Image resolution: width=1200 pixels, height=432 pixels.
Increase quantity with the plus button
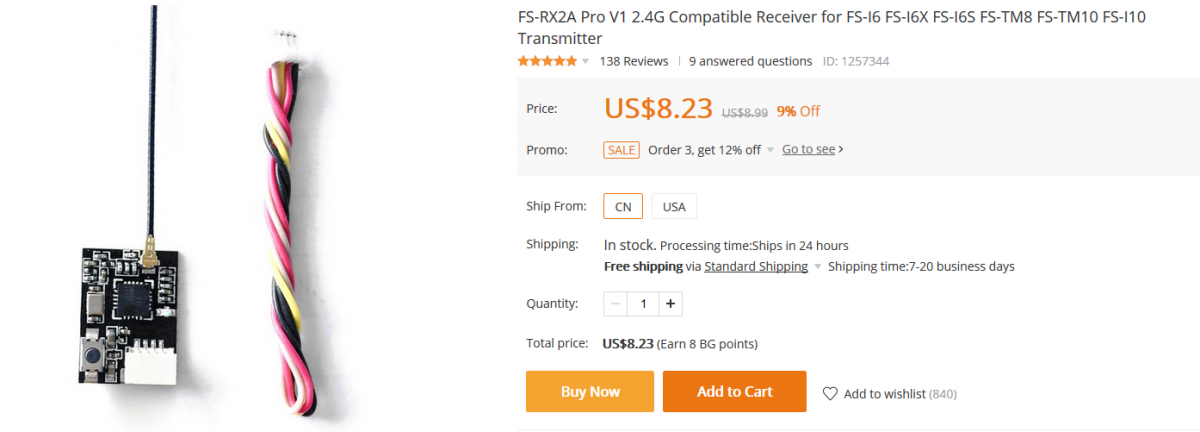click(x=670, y=303)
